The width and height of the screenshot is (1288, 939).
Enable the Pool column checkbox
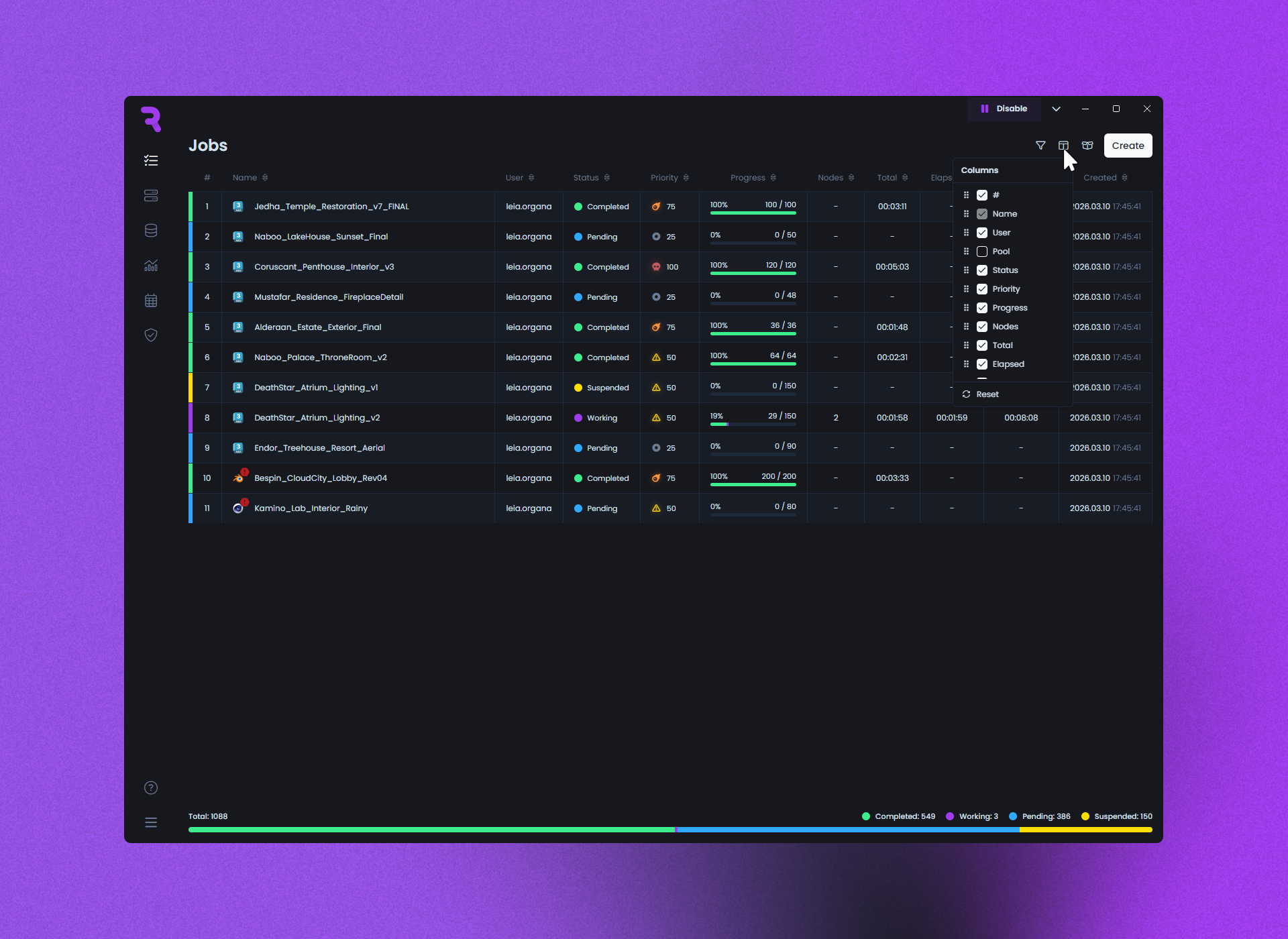pos(982,252)
